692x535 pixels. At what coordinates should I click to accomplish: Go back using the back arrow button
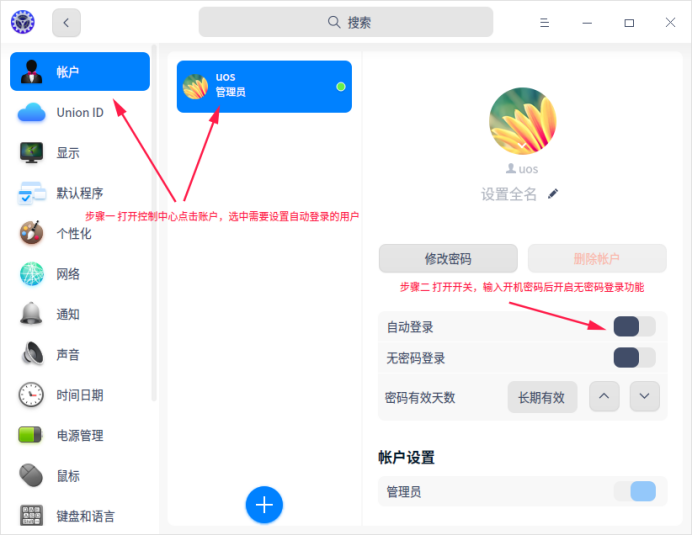pyautogui.click(x=66, y=23)
